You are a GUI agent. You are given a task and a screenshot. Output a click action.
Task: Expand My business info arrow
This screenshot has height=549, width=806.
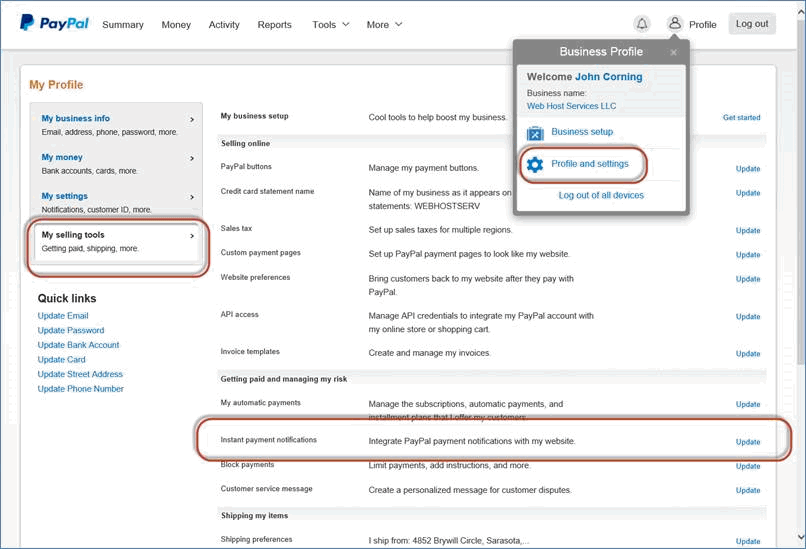click(192, 119)
